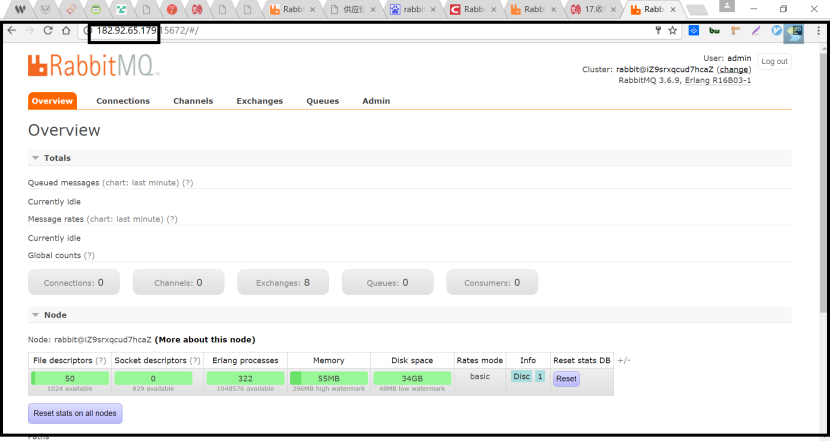The image size is (830, 441).
Task: Show help for Queued messages (?)
Action: pos(188,183)
